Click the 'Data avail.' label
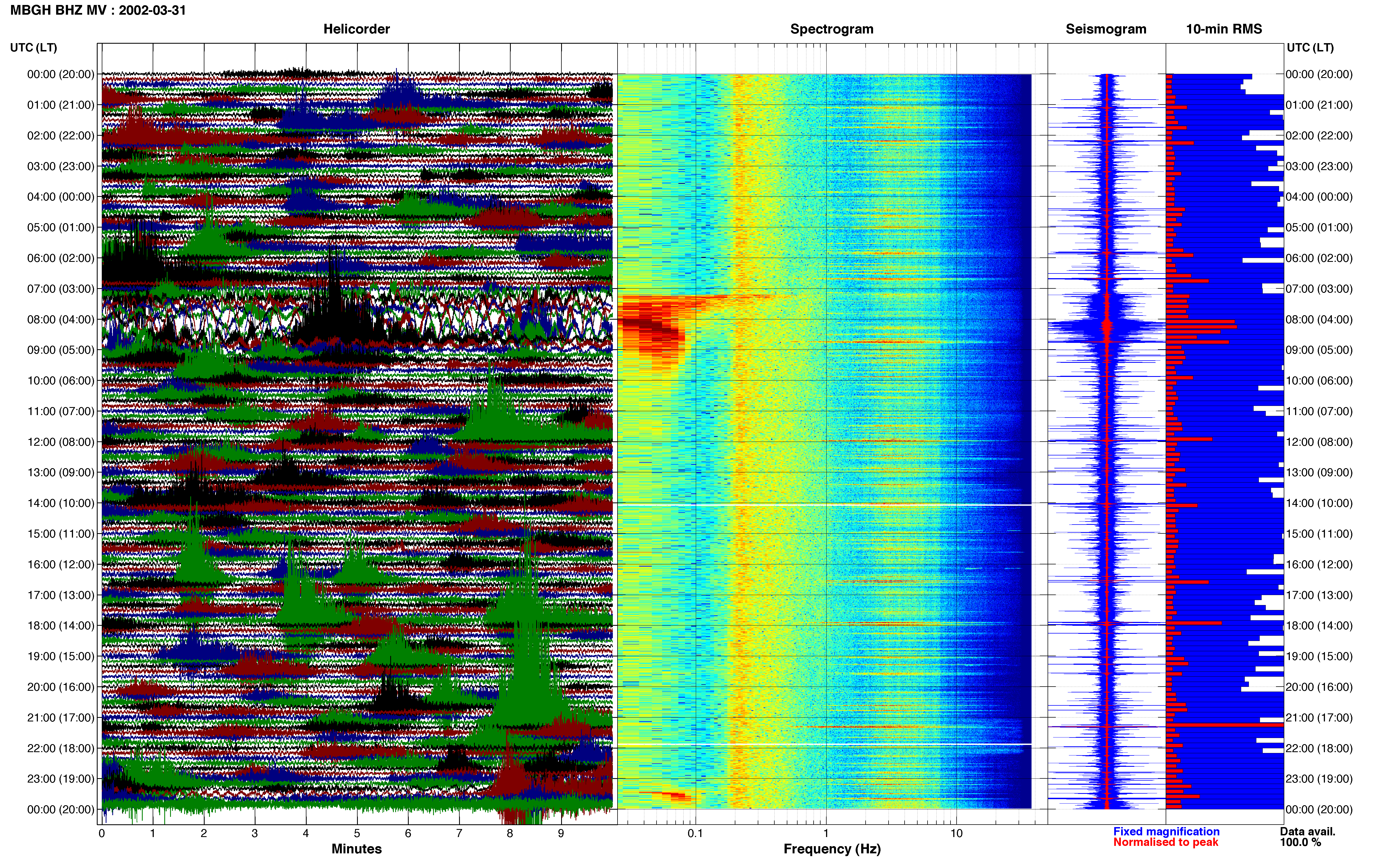Viewport: 1388px width, 868px height. [1308, 832]
